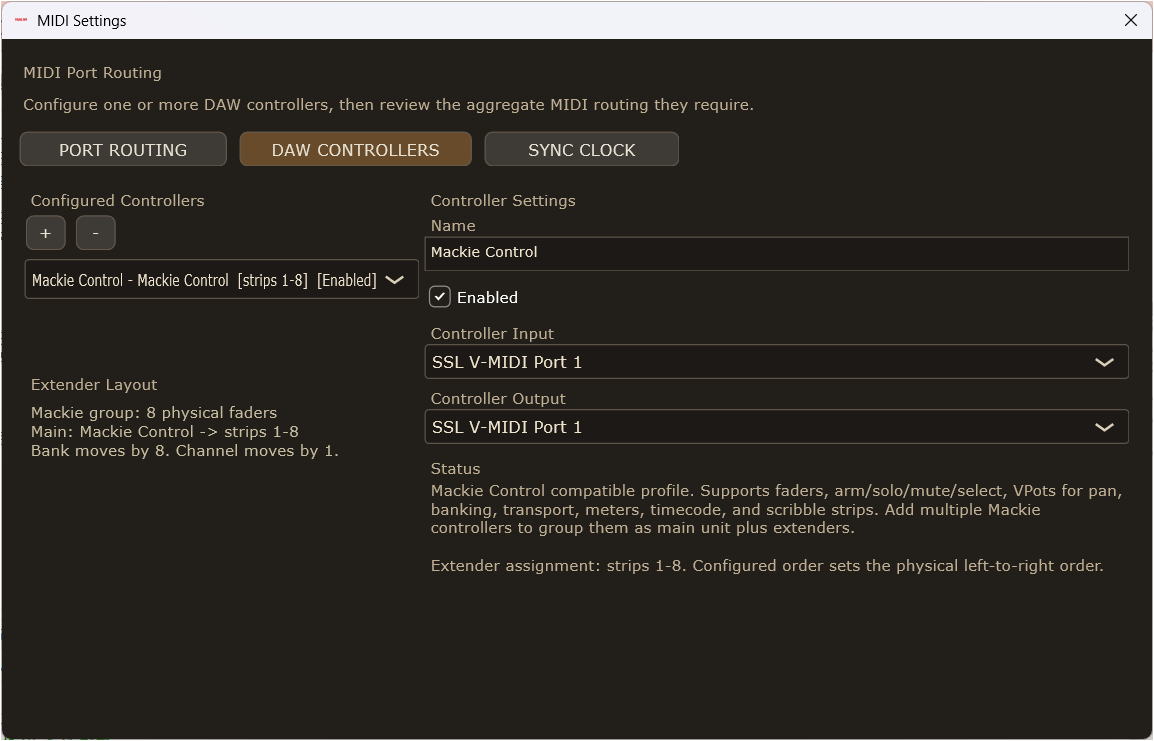Click the Name field containing Mackie Control

click(776, 252)
